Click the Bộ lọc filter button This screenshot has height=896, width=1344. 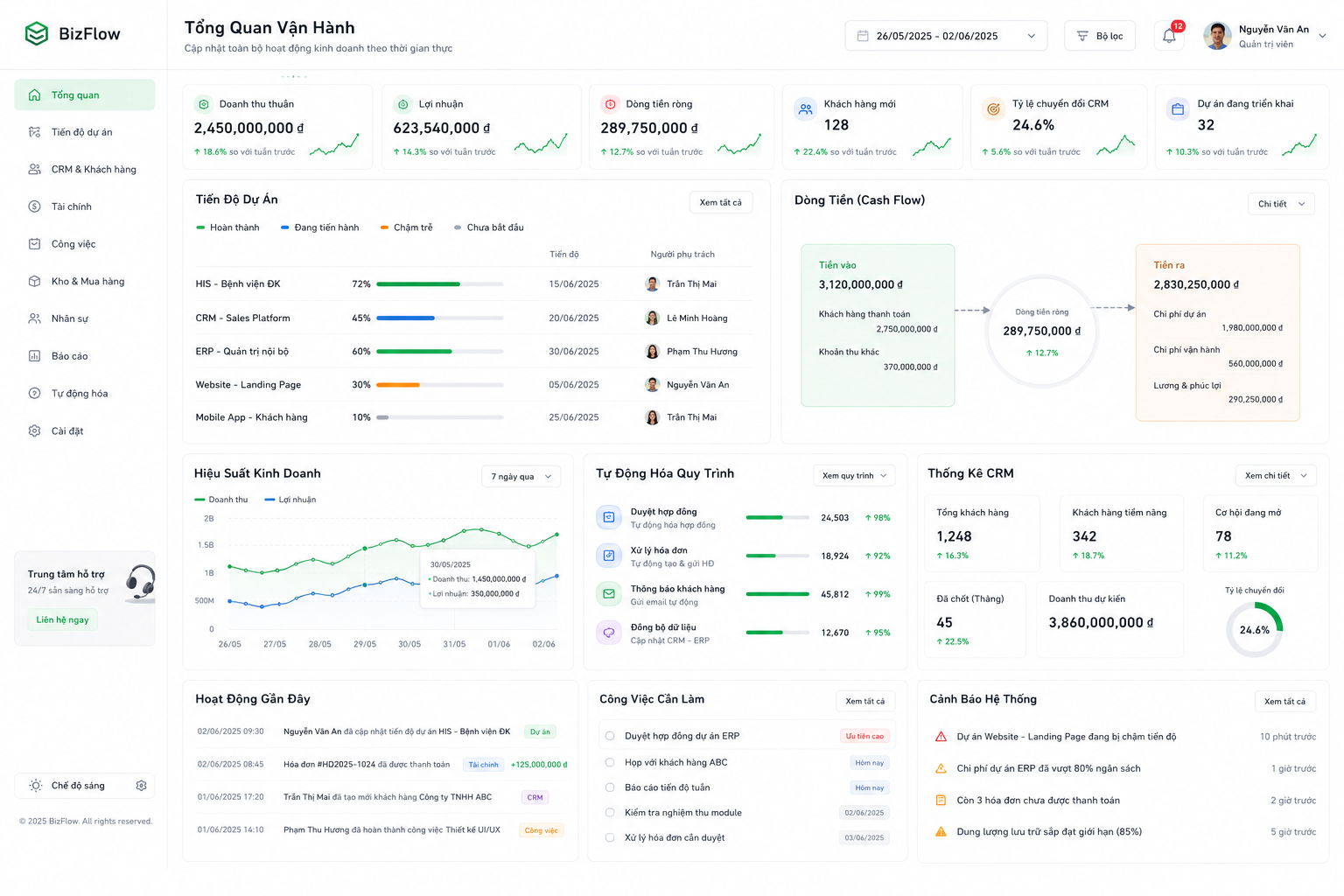1100,36
